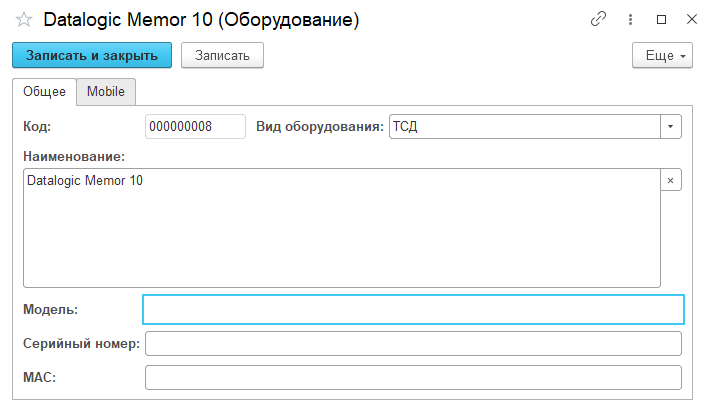Click the Серийный номер input field
The width and height of the screenshot is (704, 406).
pos(413,344)
